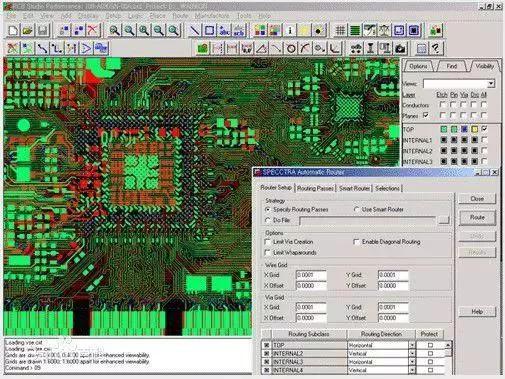Click the Save diskette toolbar icon
Image resolution: width=505 pixels, height=379 pixels.
click(x=42, y=31)
